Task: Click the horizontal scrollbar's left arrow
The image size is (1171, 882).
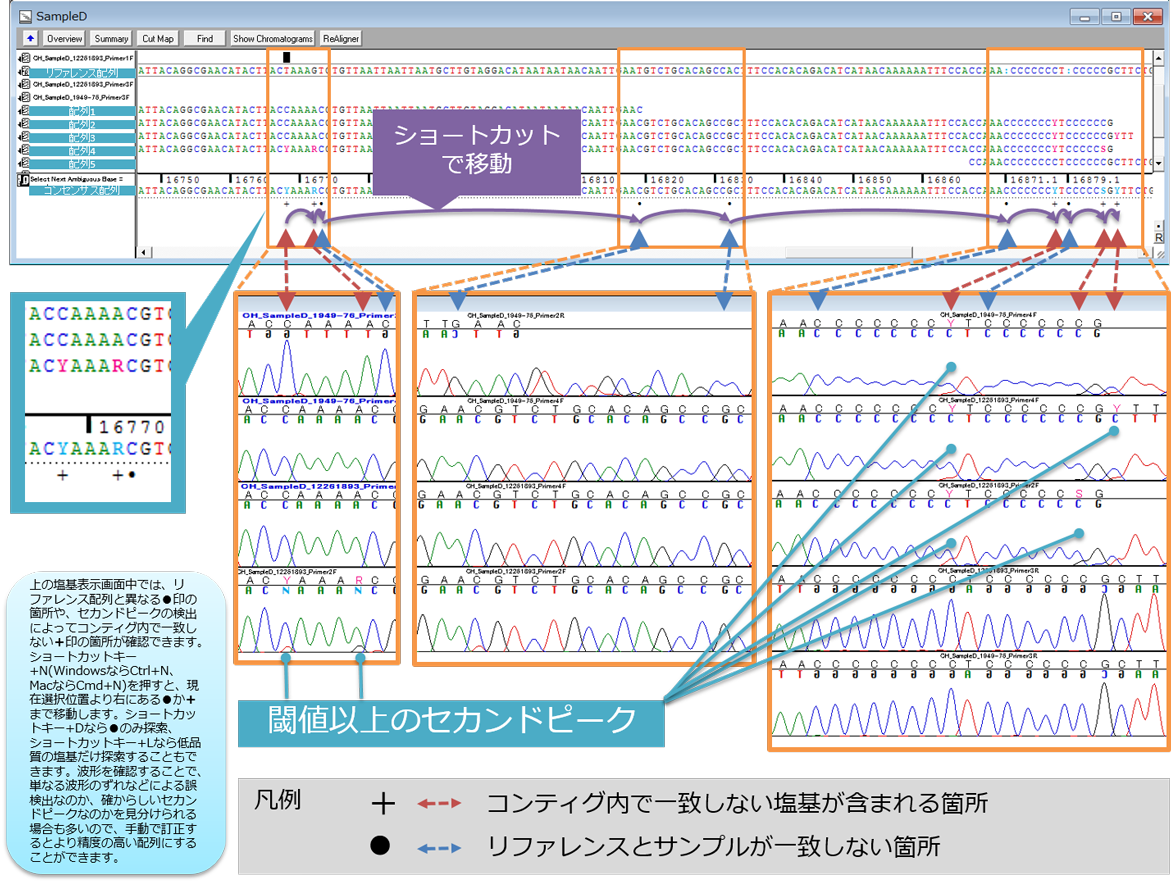Action: coord(142,253)
